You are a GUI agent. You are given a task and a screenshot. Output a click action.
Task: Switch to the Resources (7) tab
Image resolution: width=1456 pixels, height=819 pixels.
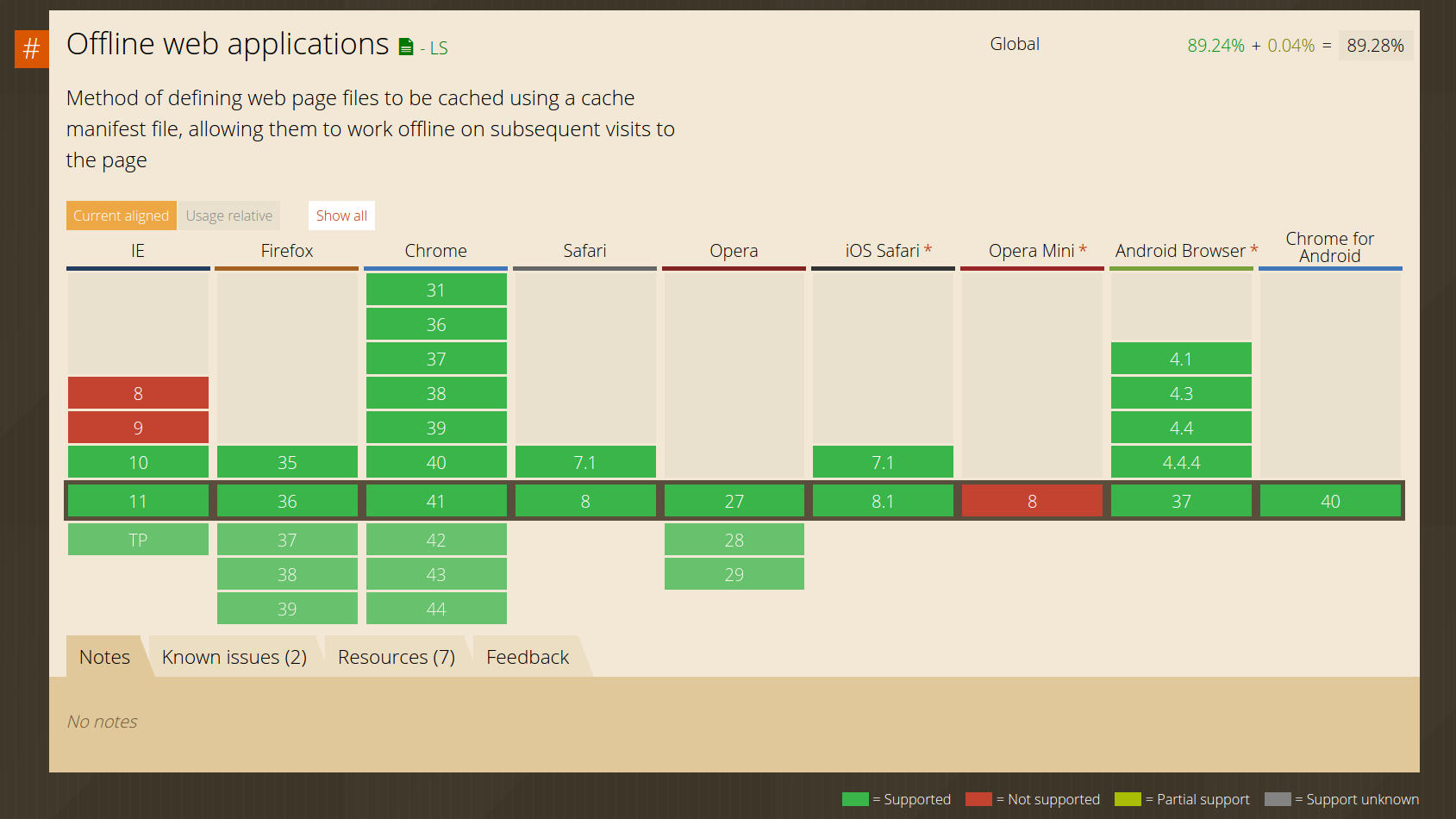point(396,657)
